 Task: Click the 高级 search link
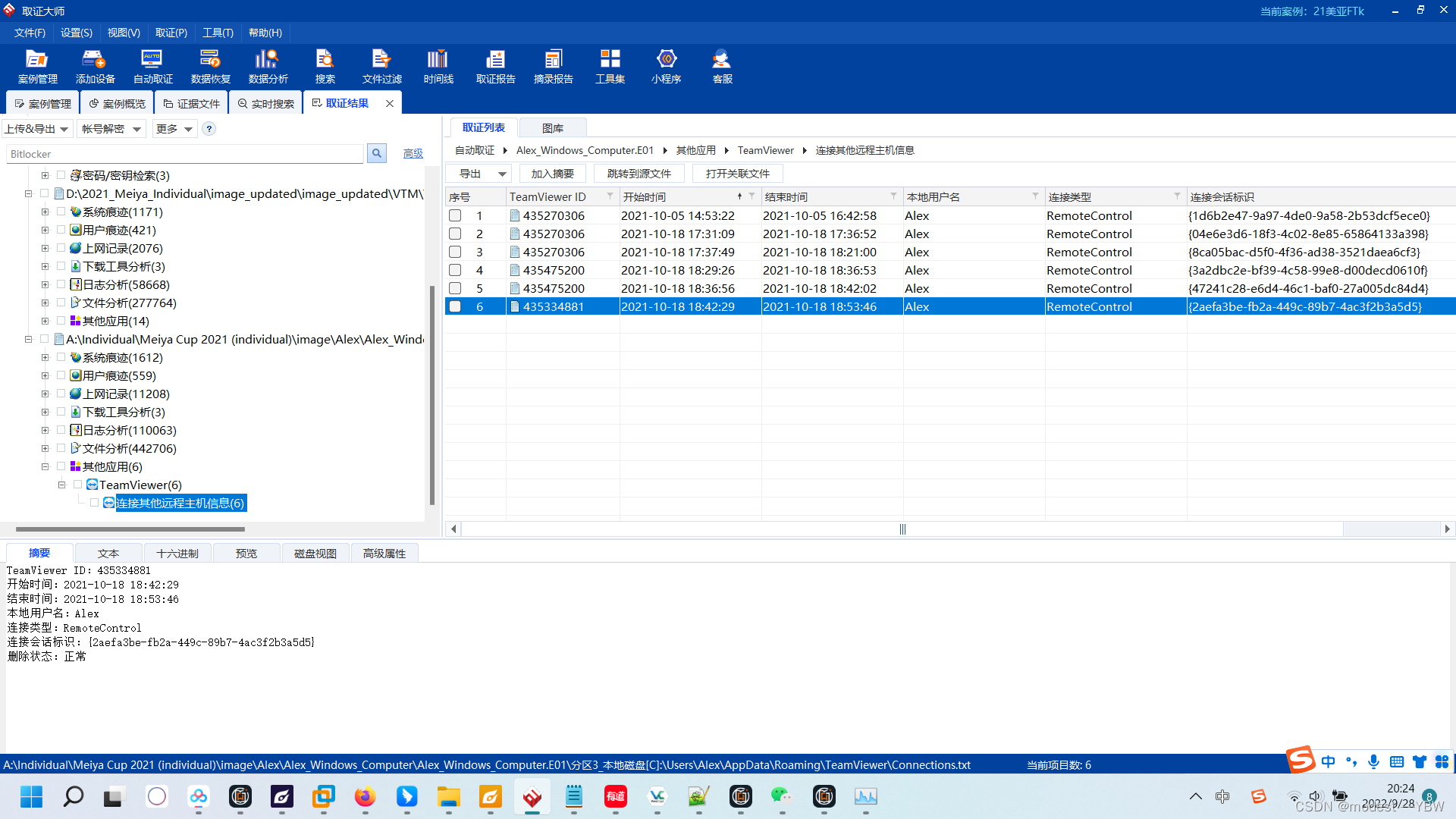click(x=413, y=154)
